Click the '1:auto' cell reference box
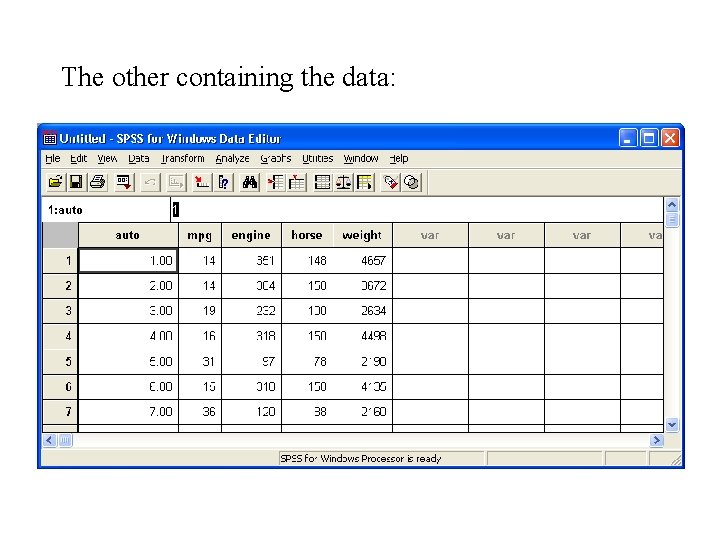 (x=106, y=210)
